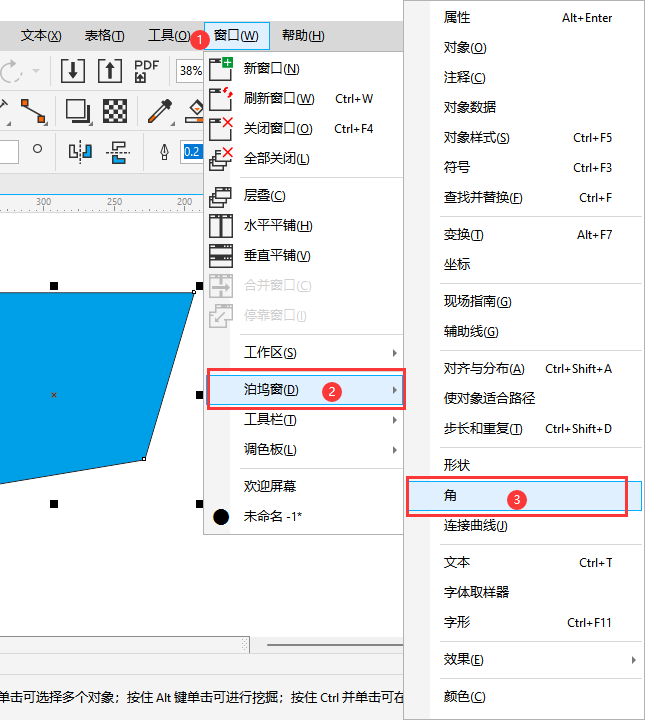This screenshot has width=645, height=720.
Task: Click the Refresh Window icon
Action: point(221,99)
